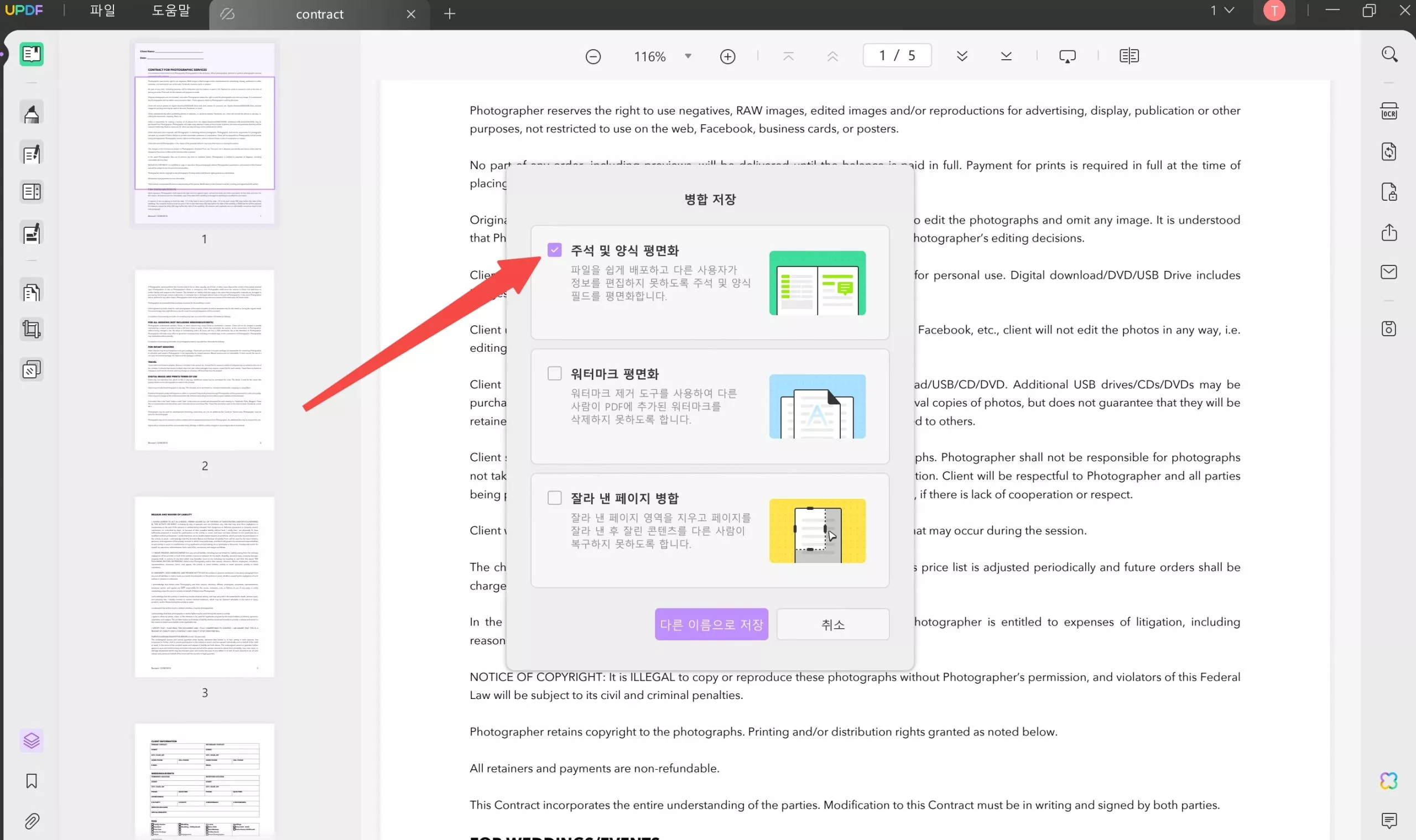This screenshot has height=840, width=1416.
Task: Click the 다른 이름으로 저장 button
Action: [711, 624]
